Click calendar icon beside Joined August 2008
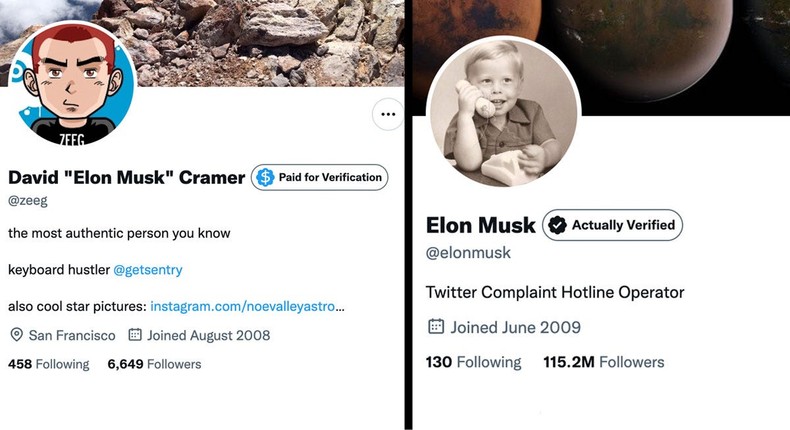The height and width of the screenshot is (430, 790). pos(135,336)
